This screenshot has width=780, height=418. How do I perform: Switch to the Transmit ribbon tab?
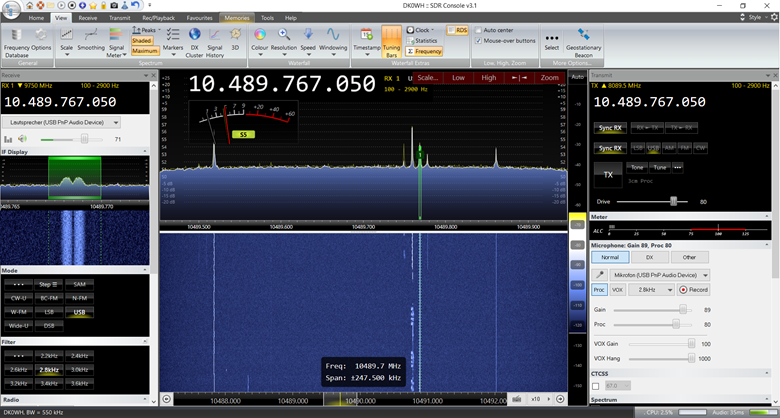[120, 18]
